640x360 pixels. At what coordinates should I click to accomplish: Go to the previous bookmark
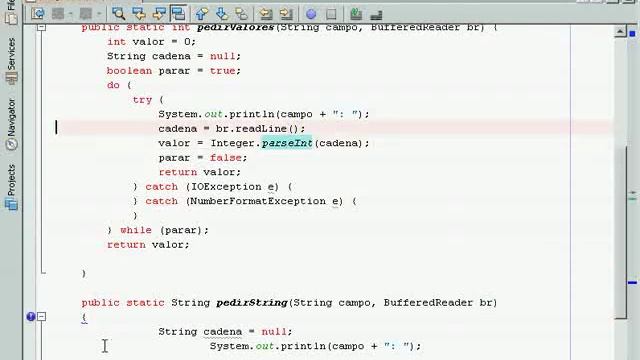(202, 14)
